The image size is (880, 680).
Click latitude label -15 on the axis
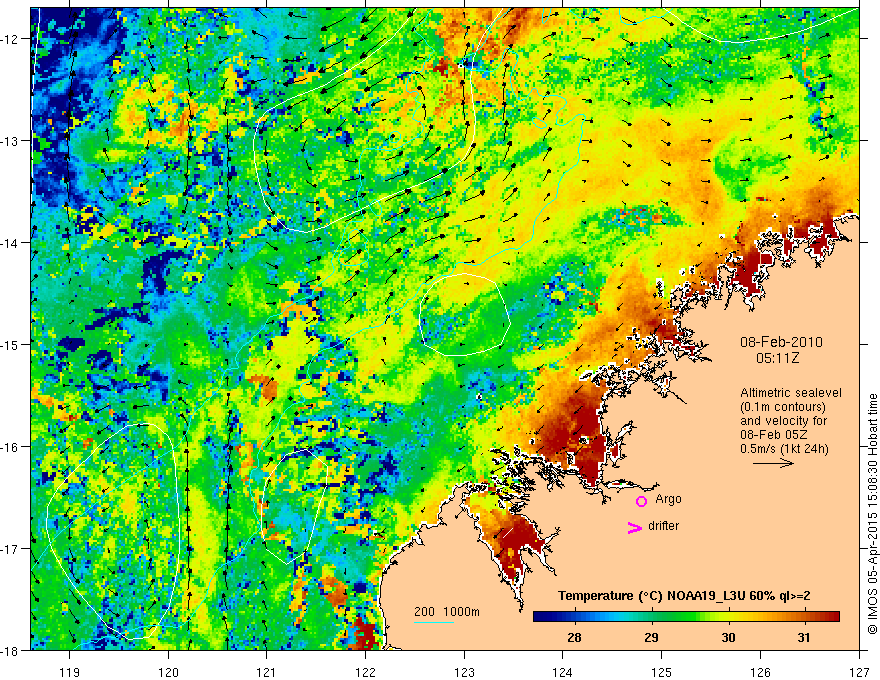(10, 344)
